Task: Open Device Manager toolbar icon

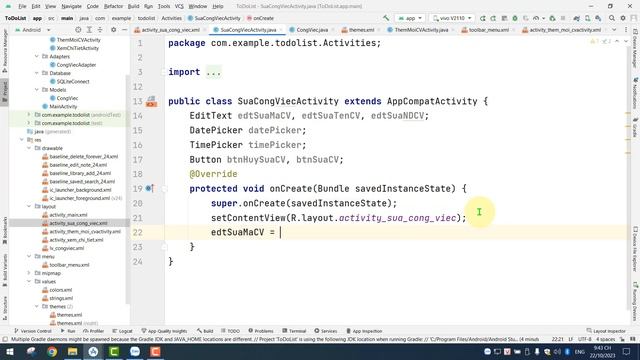Action: [x=587, y=18]
